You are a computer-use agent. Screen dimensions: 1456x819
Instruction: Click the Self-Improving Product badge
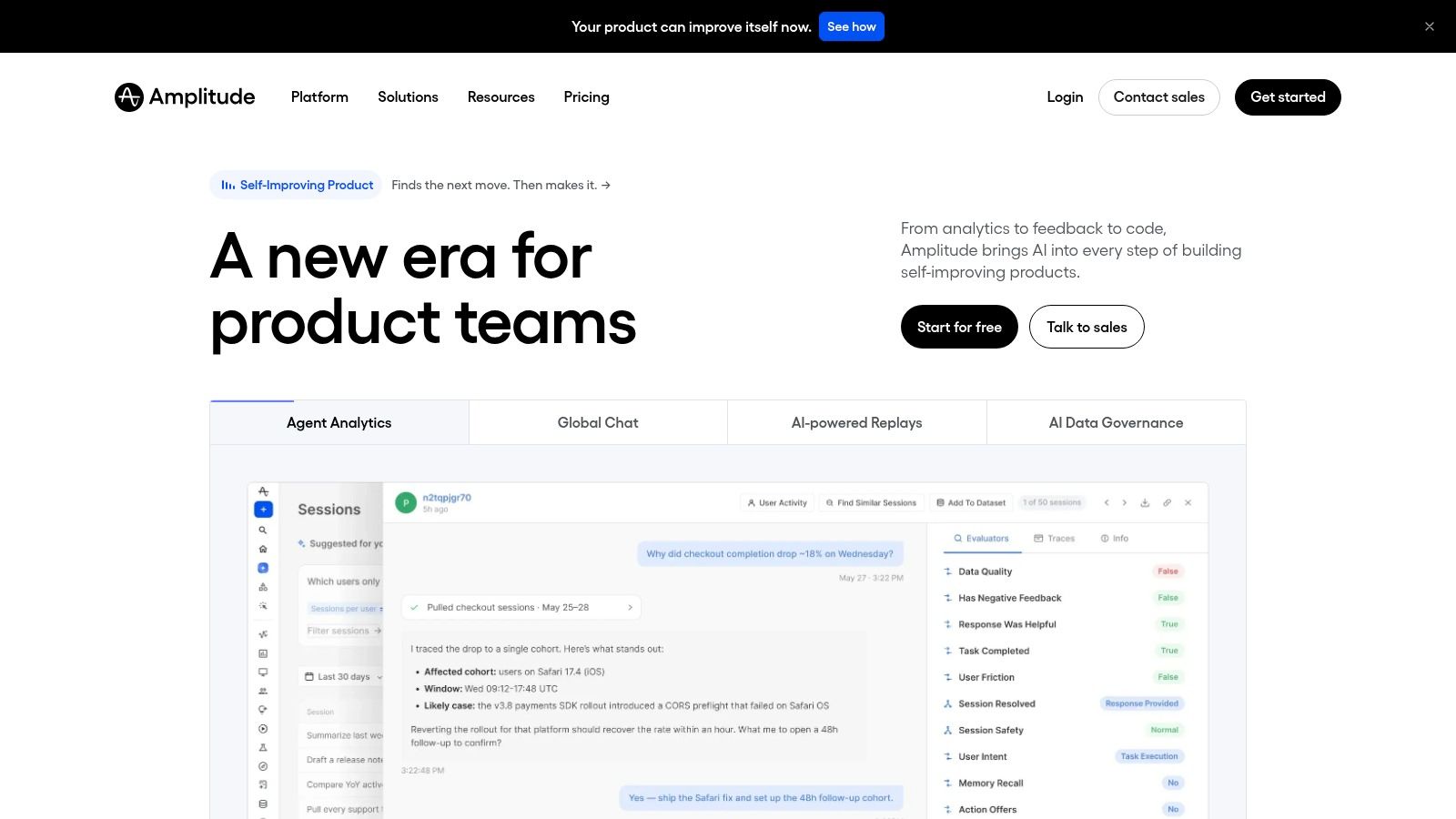click(297, 185)
